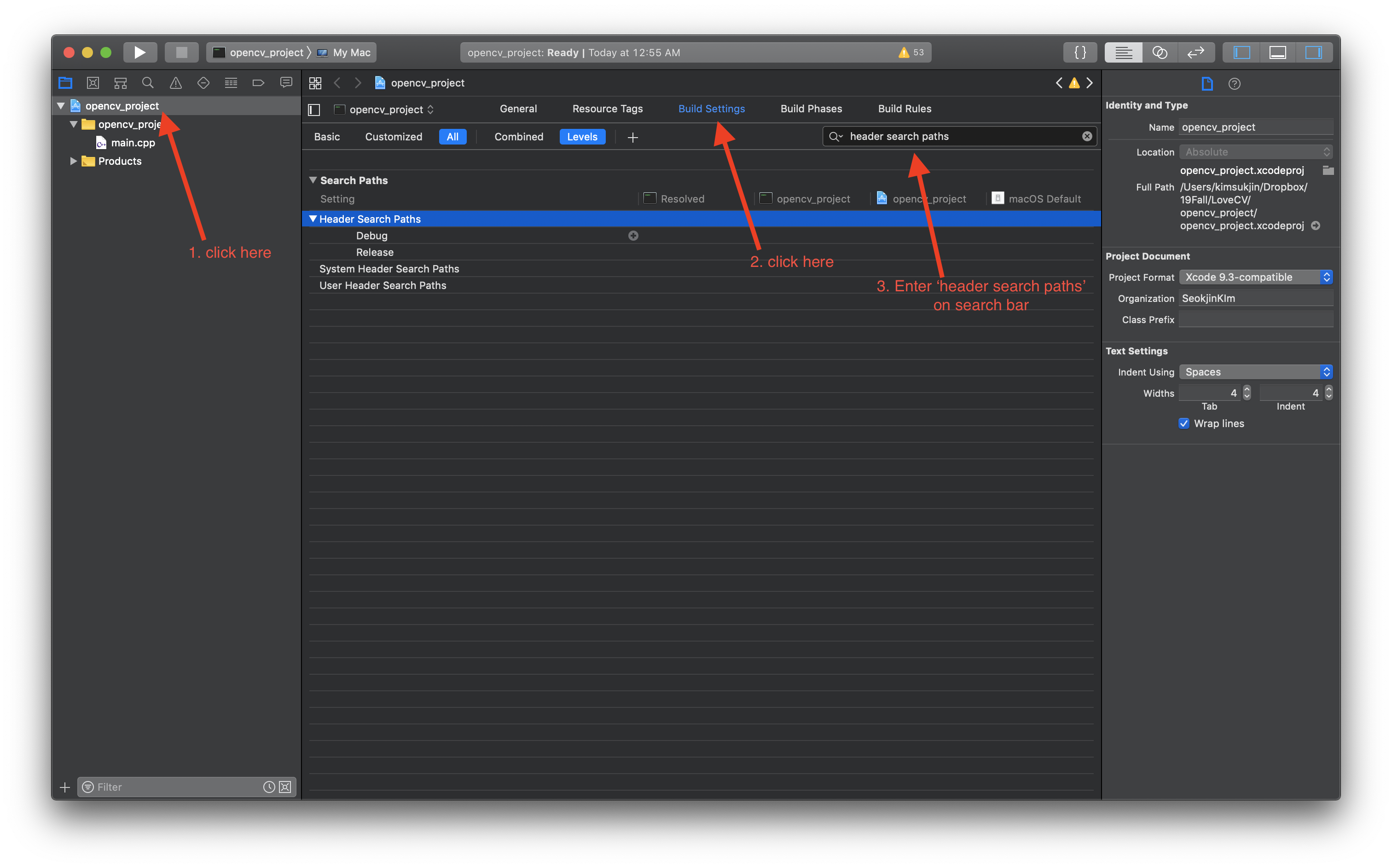
Task: Open the Library curly braces button
Action: coord(1080,52)
